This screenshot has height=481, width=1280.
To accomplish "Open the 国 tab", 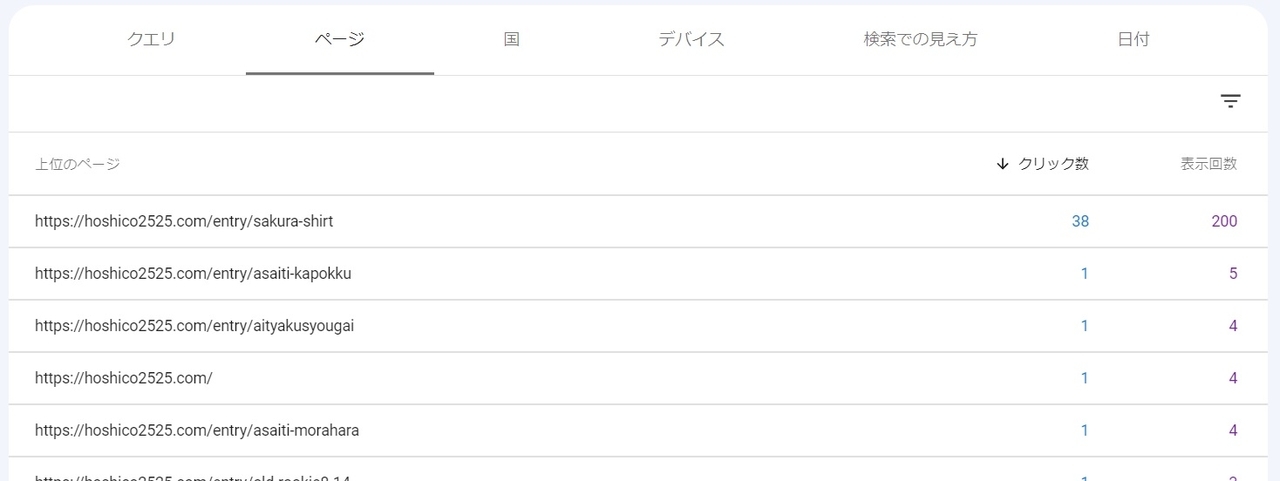I will (511, 40).
